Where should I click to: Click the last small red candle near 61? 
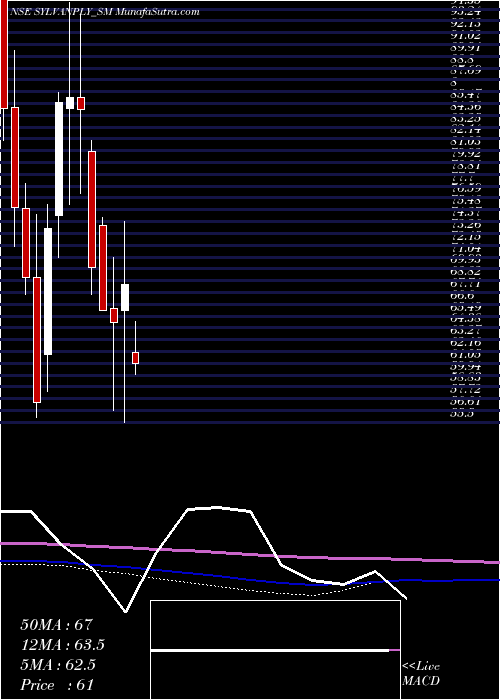135,358
